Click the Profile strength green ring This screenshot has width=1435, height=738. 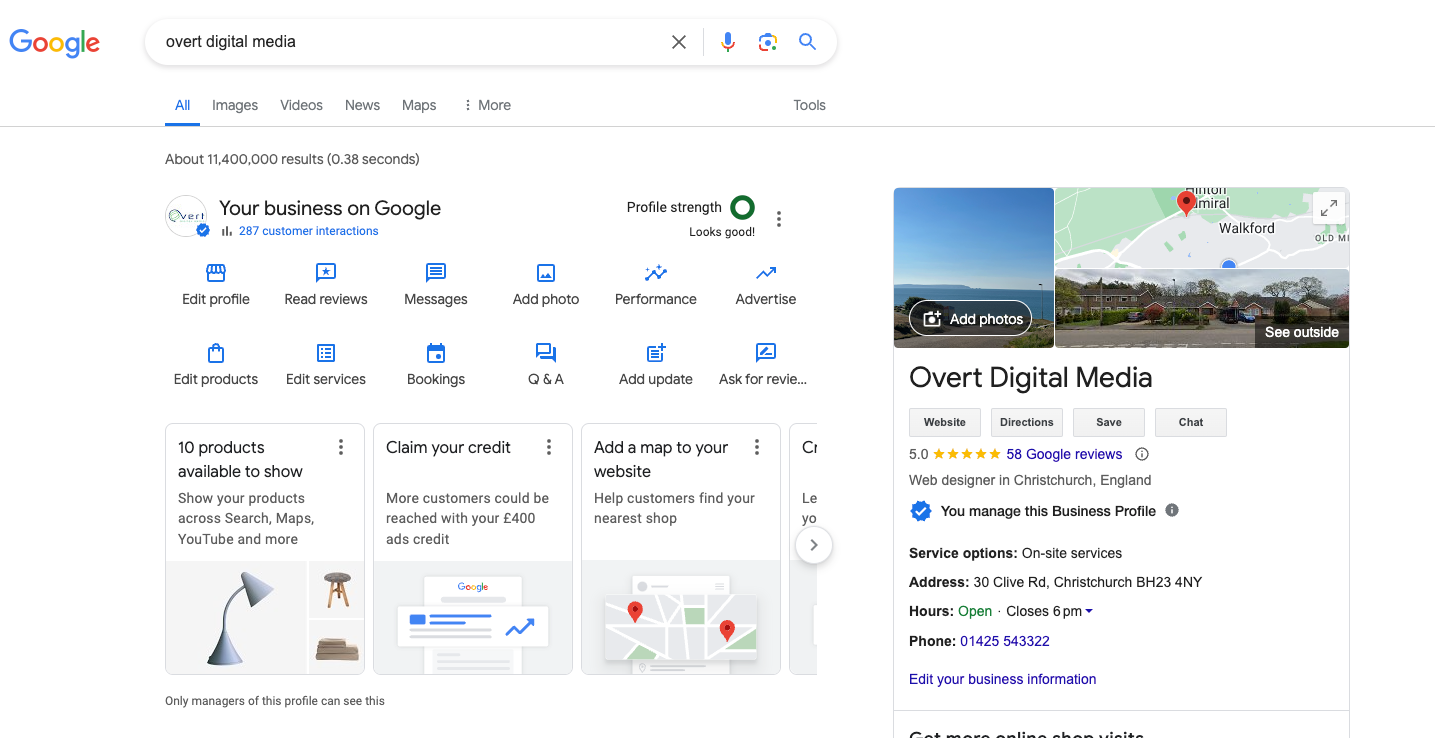742,207
